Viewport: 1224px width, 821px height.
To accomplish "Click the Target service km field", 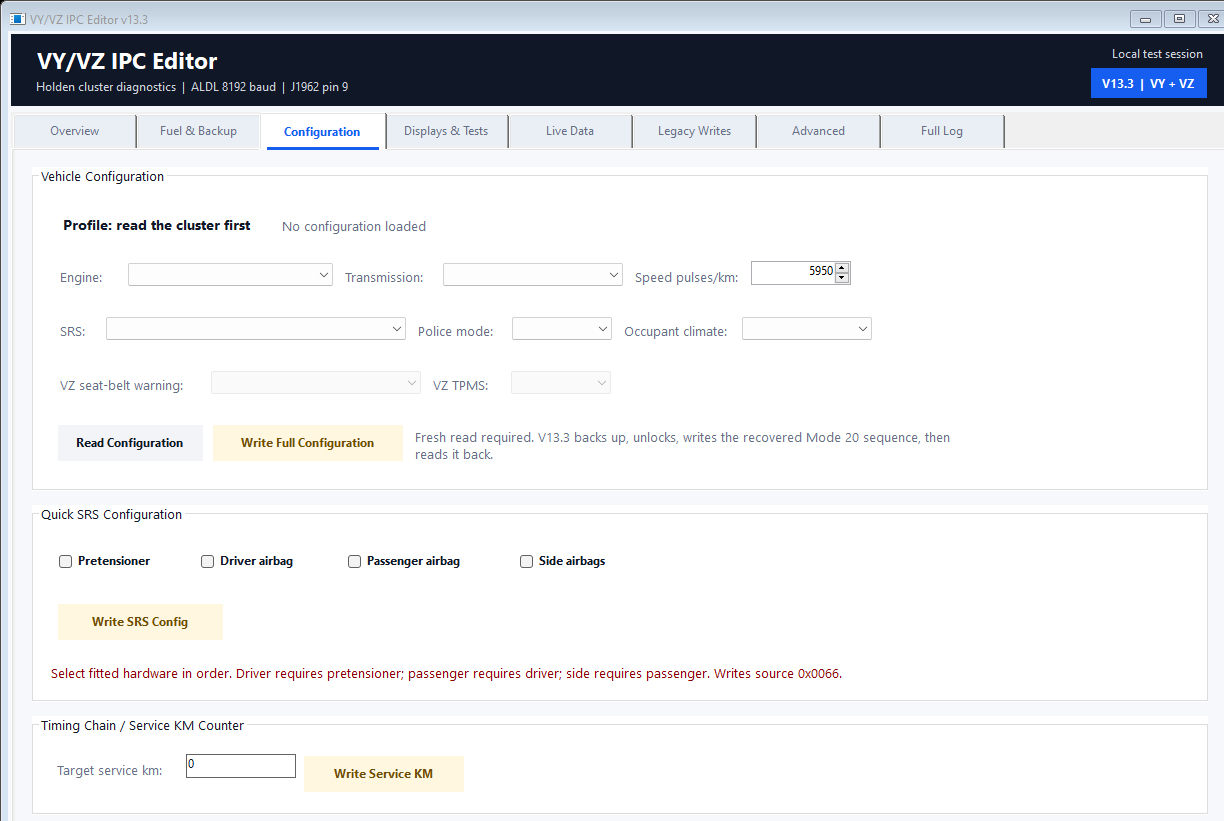I will 241,766.
